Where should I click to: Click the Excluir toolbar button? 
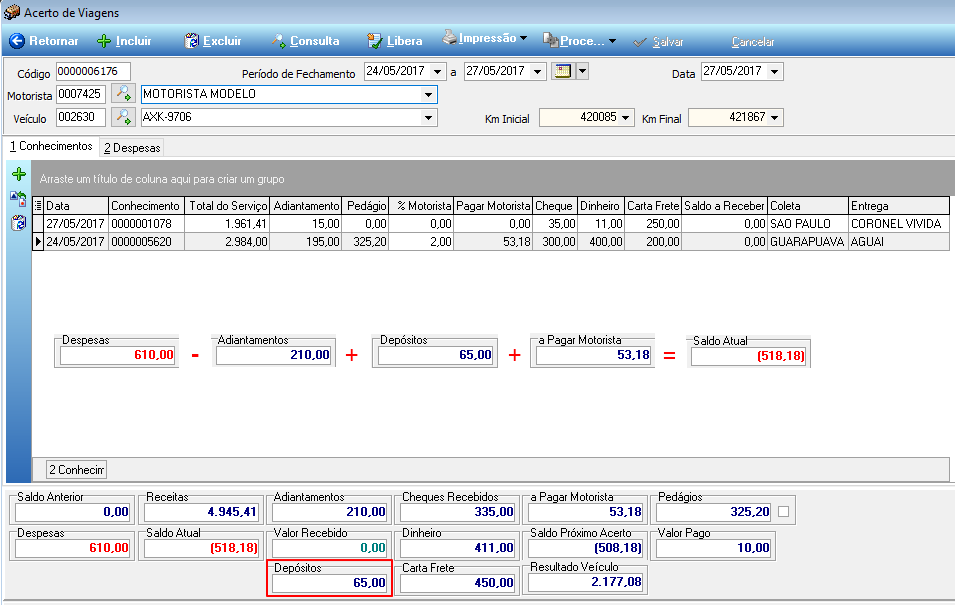pyautogui.click(x=213, y=41)
